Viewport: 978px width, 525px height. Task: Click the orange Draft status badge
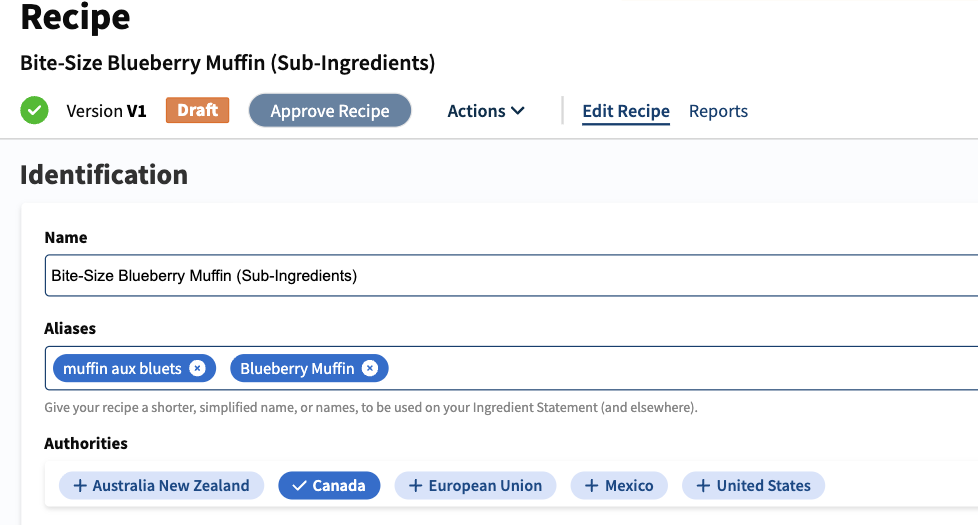pos(197,110)
